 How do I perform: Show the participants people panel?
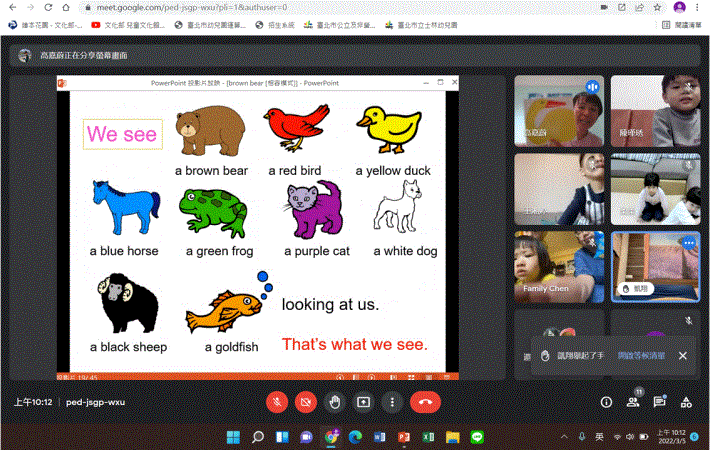click(633, 402)
